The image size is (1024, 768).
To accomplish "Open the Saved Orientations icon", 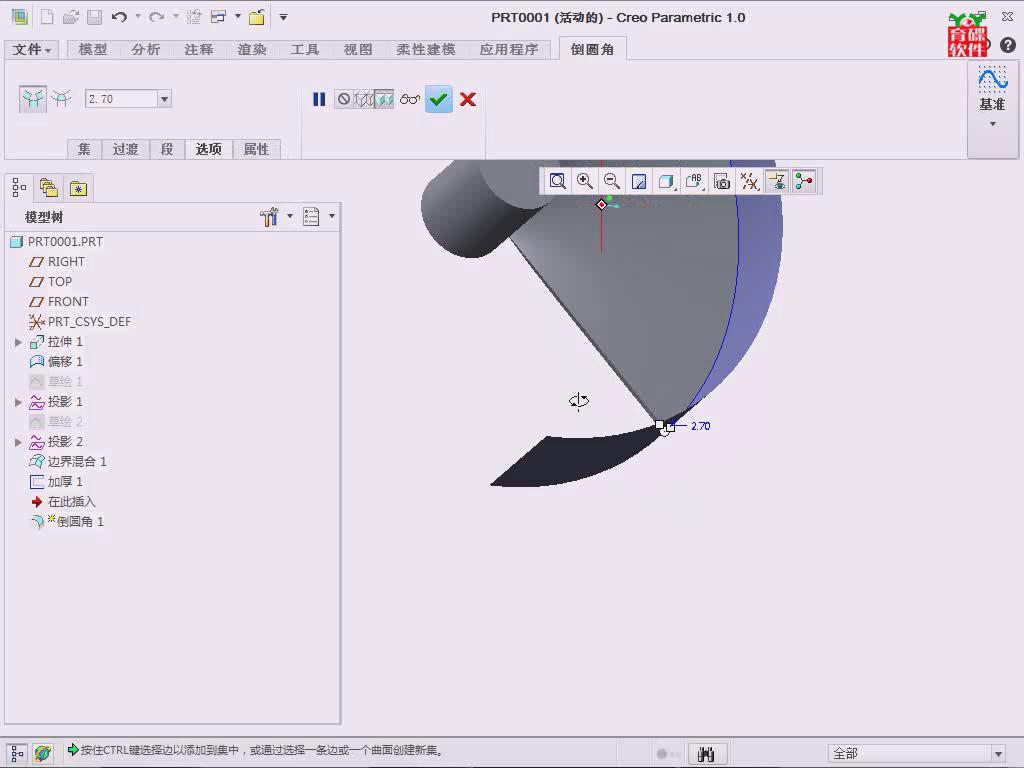I will (x=694, y=181).
